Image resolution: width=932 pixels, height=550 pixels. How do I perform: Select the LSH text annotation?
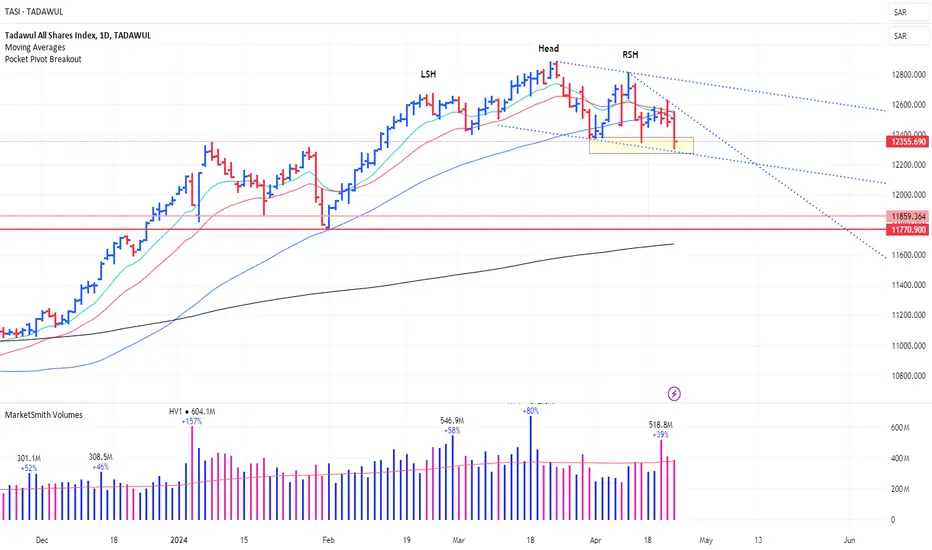coord(429,74)
